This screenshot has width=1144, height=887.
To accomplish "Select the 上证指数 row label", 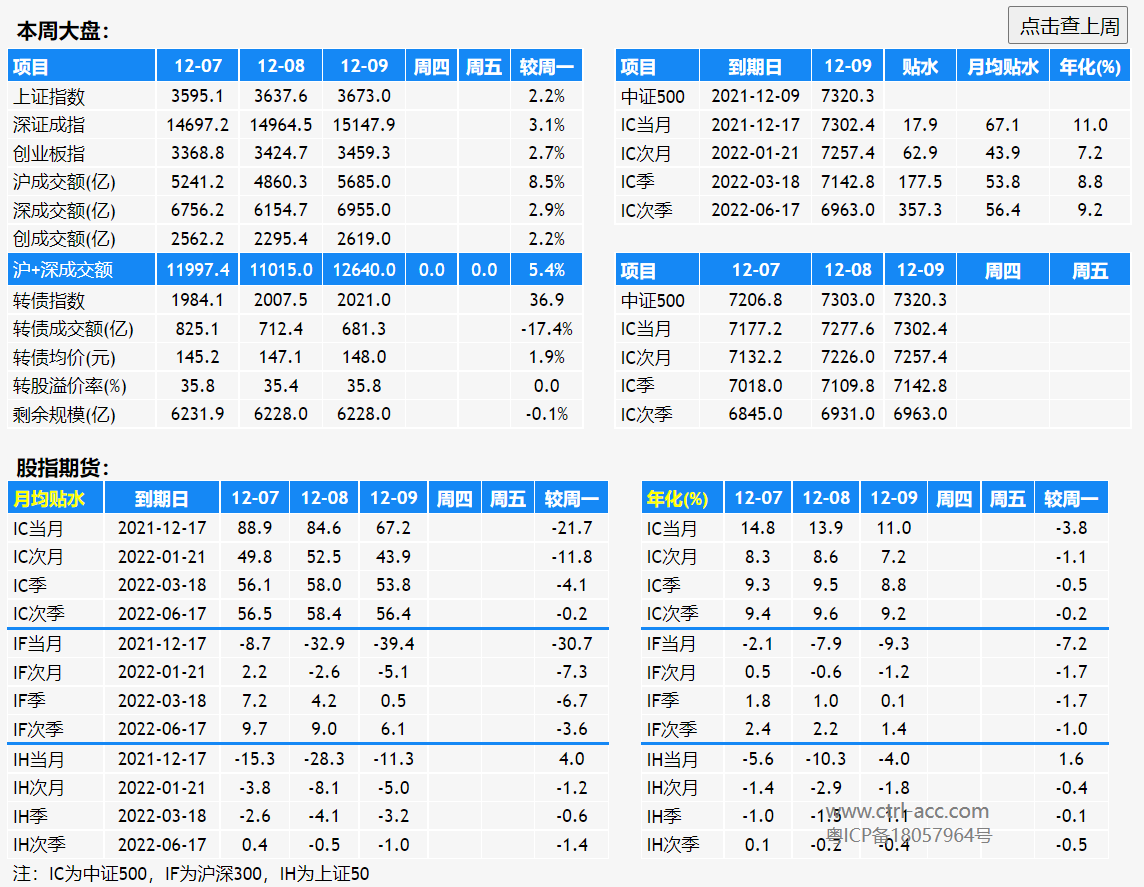I will pos(49,96).
